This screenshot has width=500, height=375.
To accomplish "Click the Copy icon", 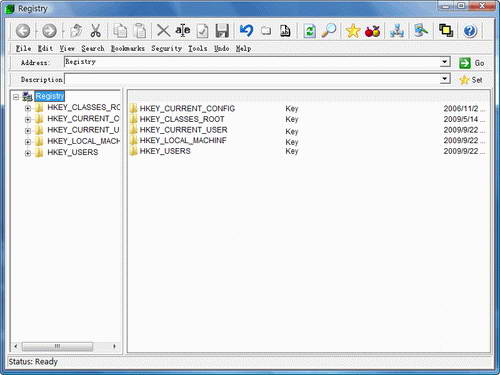I will click(x=120, y=31).
